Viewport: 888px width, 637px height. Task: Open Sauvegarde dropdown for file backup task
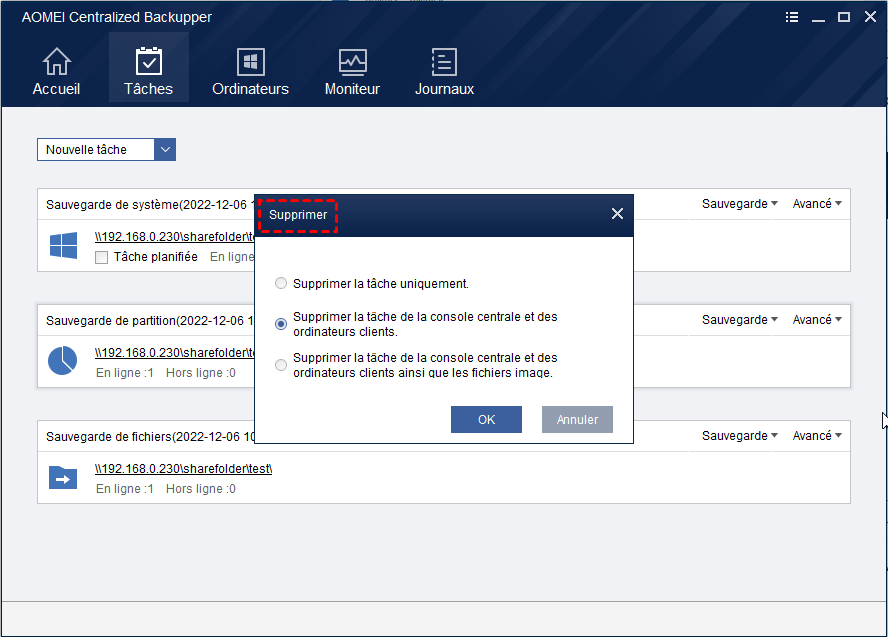[x=740, y=435]
